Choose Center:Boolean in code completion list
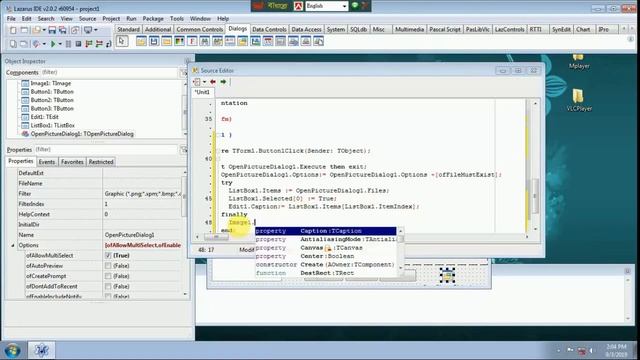 click(x=326, y=256)
